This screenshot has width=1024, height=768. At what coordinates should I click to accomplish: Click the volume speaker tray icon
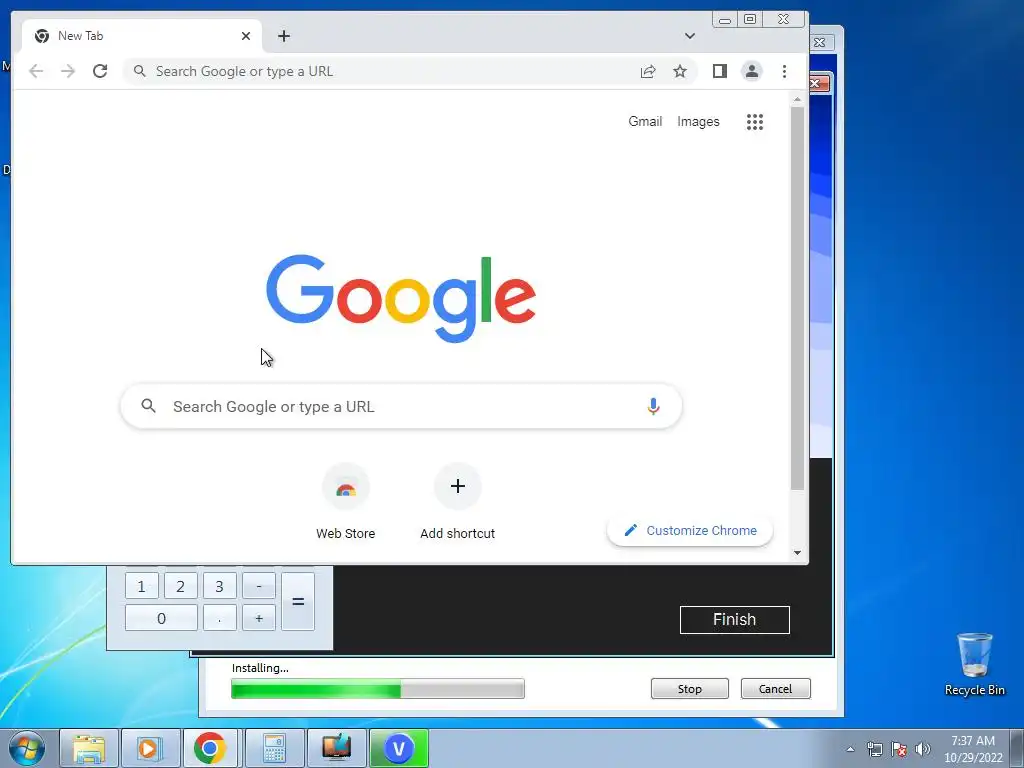click(x=923, y=749)
